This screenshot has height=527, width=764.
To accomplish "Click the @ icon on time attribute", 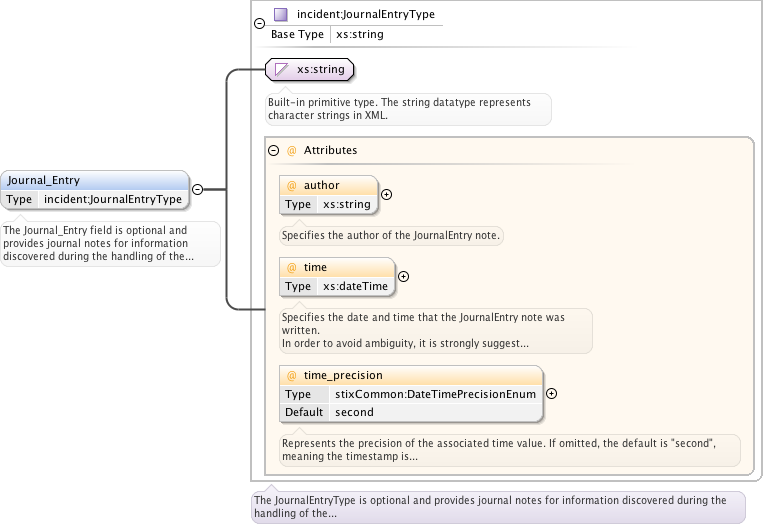I will [292, 267].
